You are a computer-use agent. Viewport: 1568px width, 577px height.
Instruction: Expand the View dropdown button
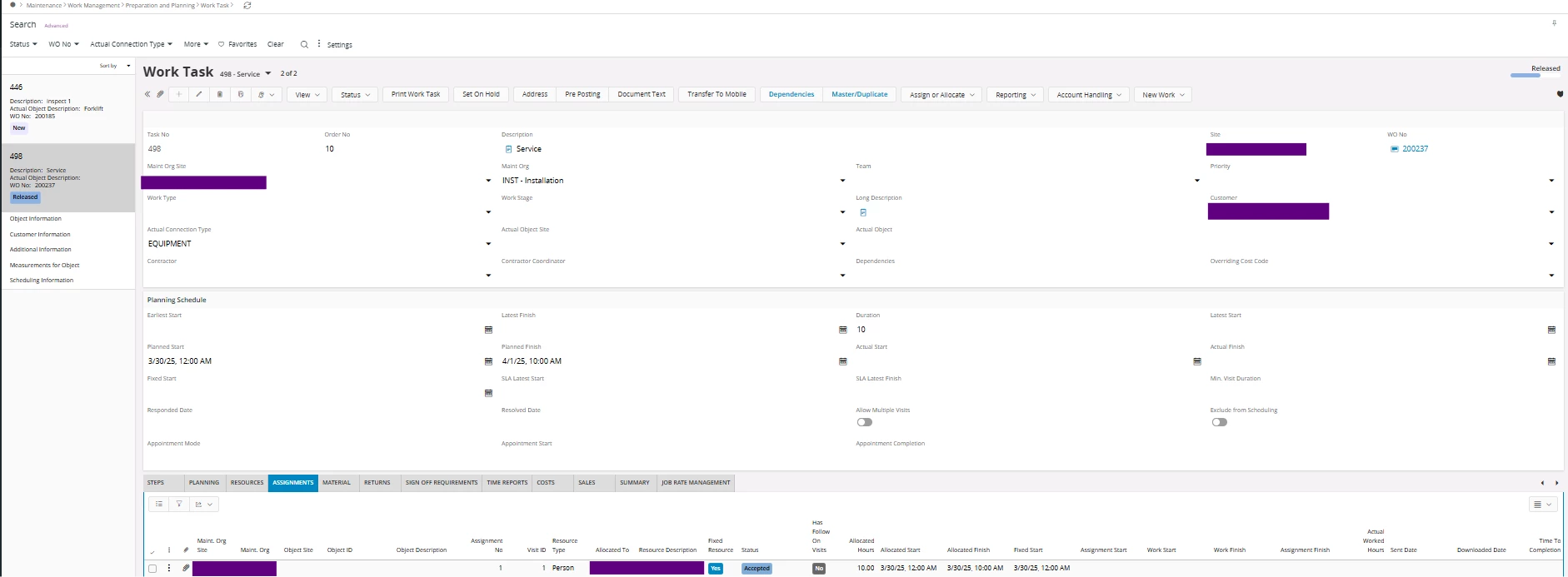tap(307, 95)
